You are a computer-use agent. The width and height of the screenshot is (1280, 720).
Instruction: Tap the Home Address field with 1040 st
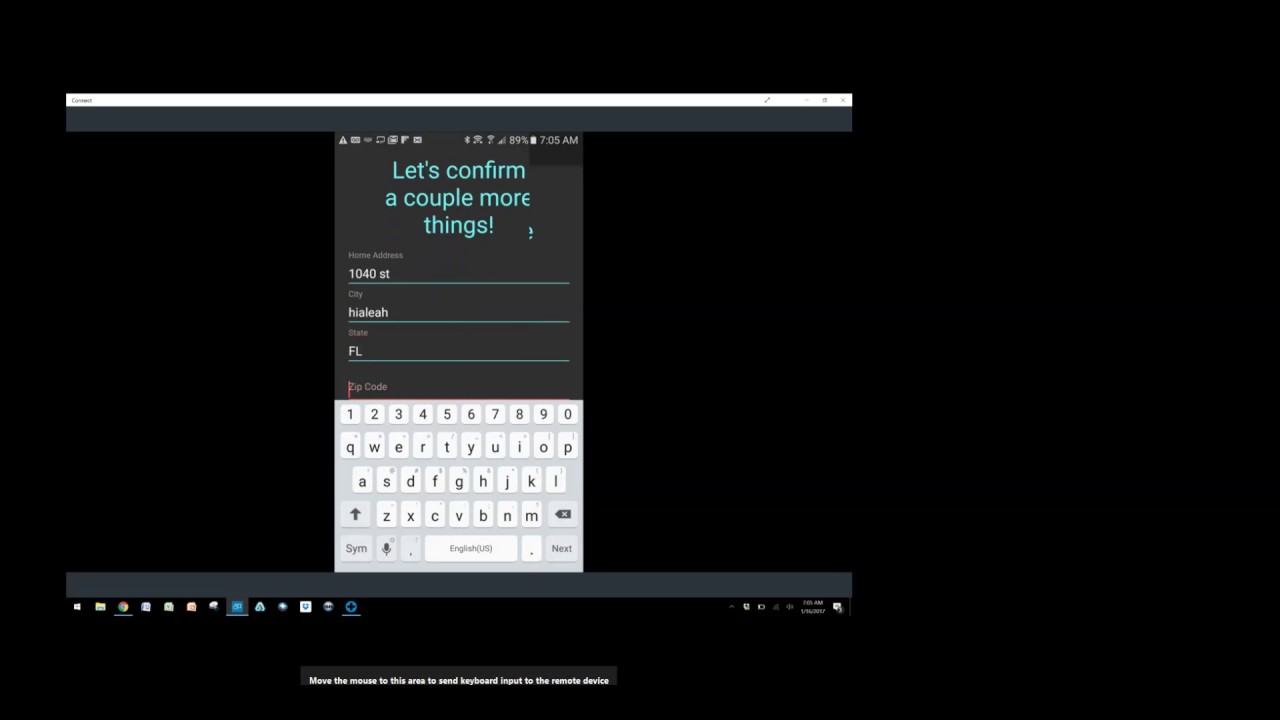pyautogui.click(x=458, y=273)
